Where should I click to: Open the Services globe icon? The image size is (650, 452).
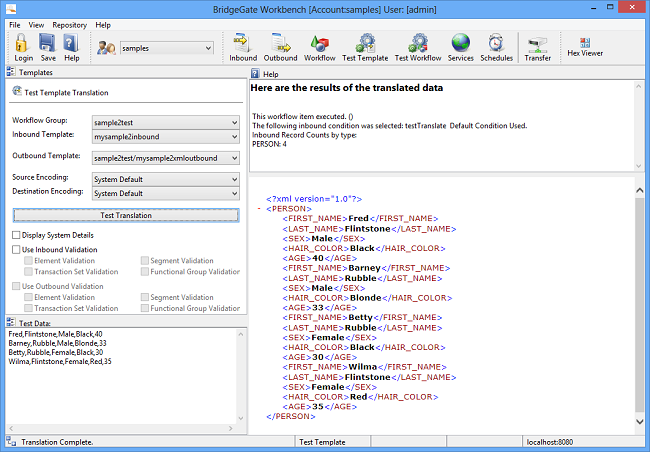click(461, 43)
